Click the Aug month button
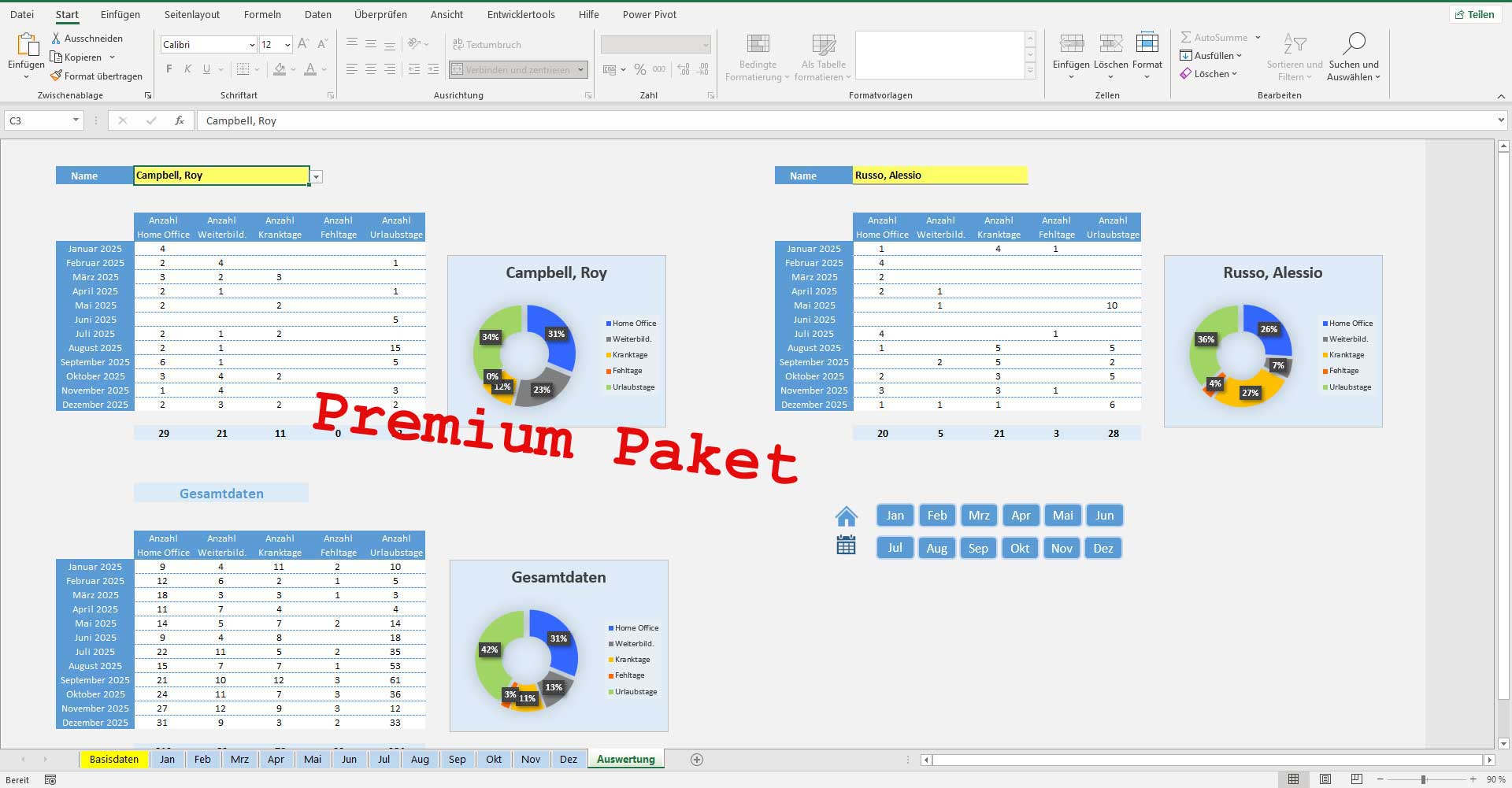Image resolution: width=1512 pixels, height=788 pixels. [x=936, y=548]
